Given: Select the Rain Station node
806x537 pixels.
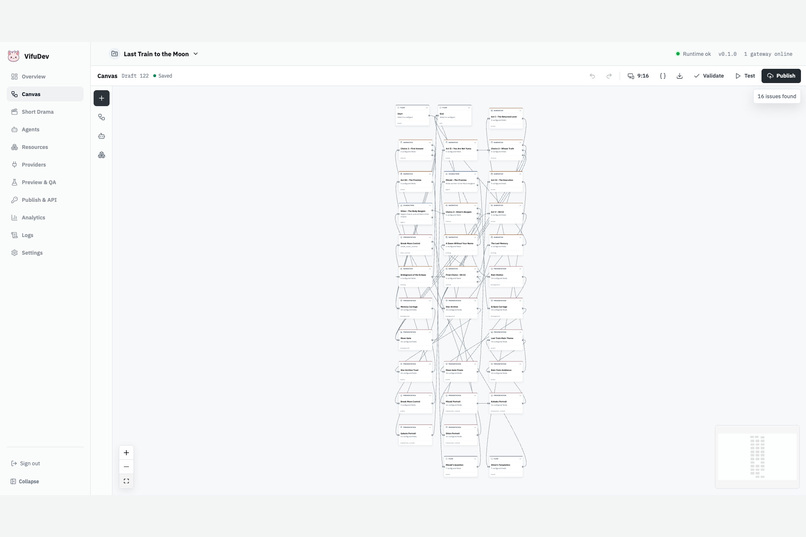Looking at the screenshot, I should coord(506,277).
